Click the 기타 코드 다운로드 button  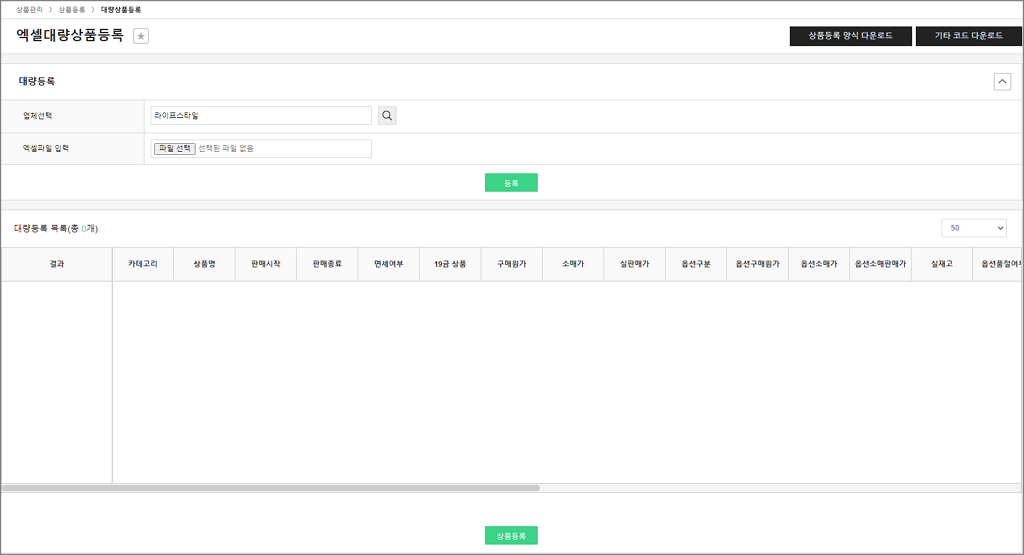(968, 36)
